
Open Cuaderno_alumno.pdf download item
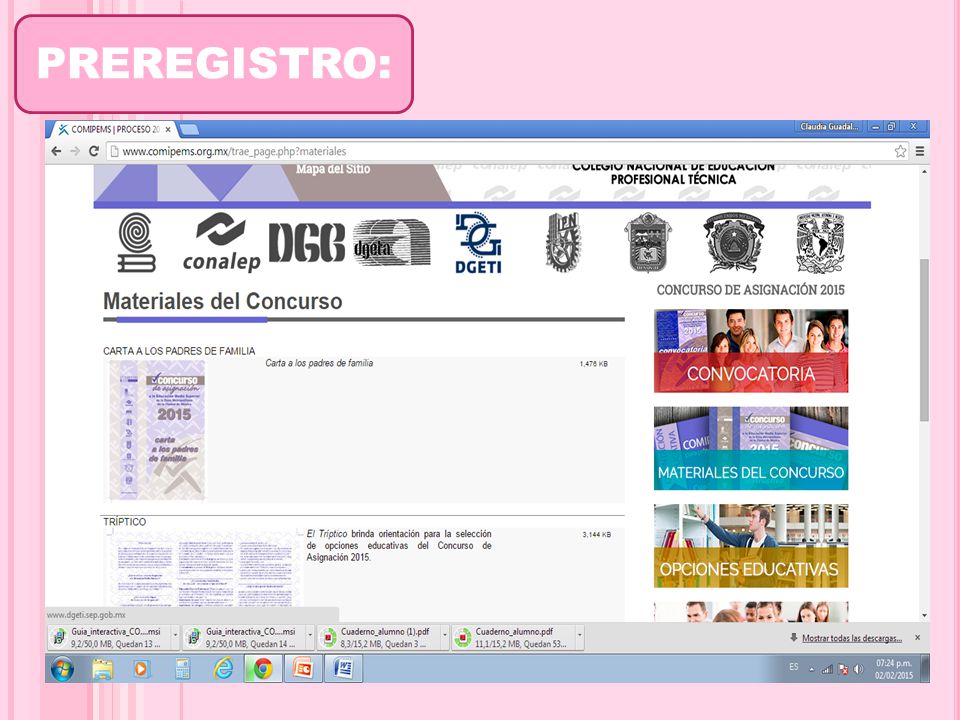click(514, 637)
